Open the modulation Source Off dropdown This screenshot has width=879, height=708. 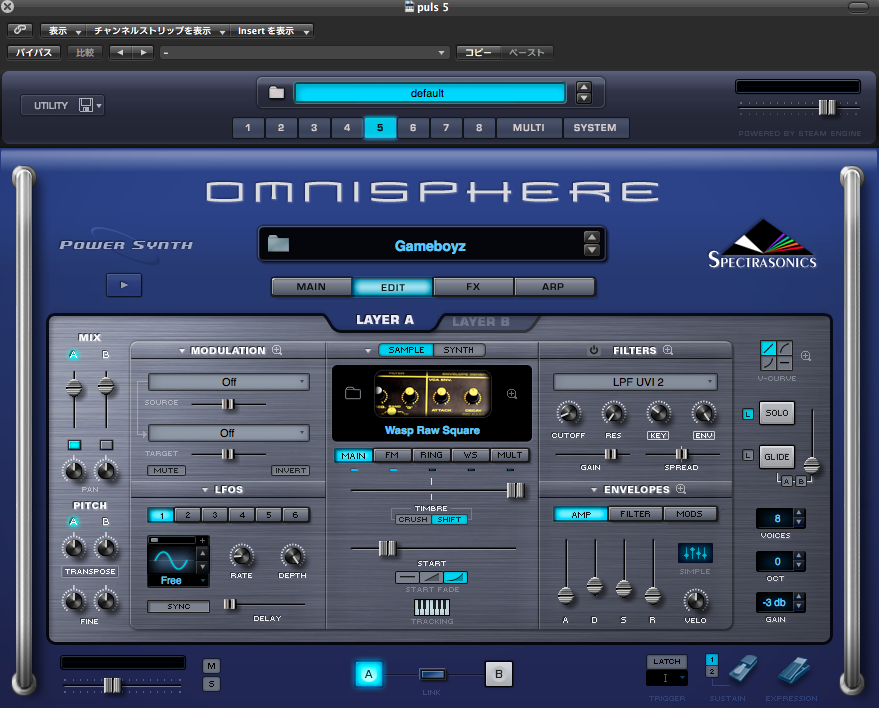pos(229,382)
